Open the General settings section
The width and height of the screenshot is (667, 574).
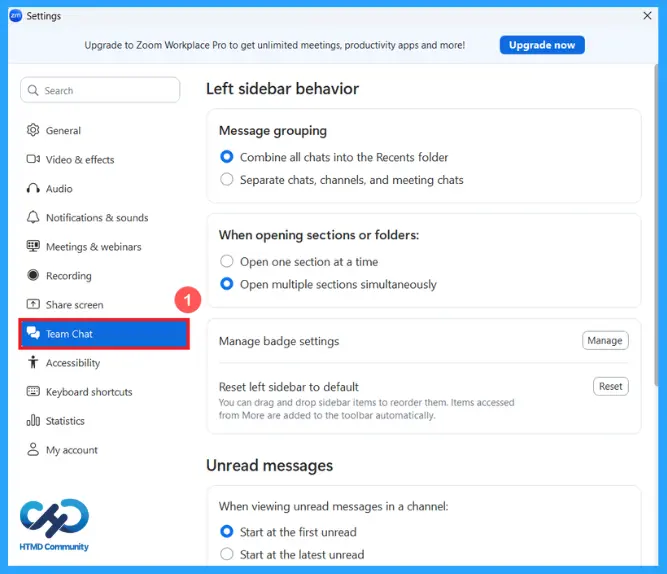tap(104, 130)
